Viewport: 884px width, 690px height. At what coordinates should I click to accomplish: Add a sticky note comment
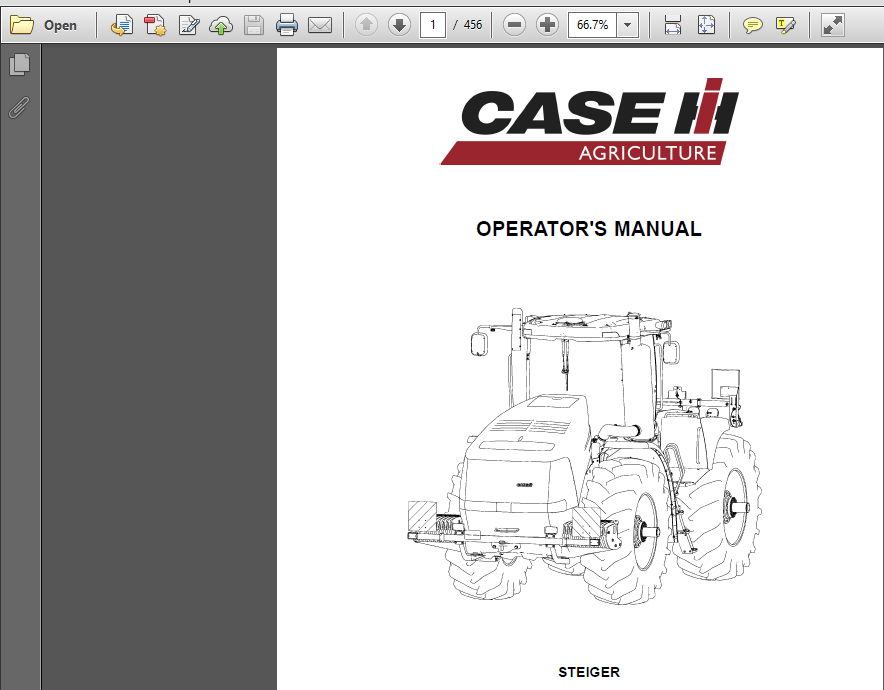pos(753,25)
